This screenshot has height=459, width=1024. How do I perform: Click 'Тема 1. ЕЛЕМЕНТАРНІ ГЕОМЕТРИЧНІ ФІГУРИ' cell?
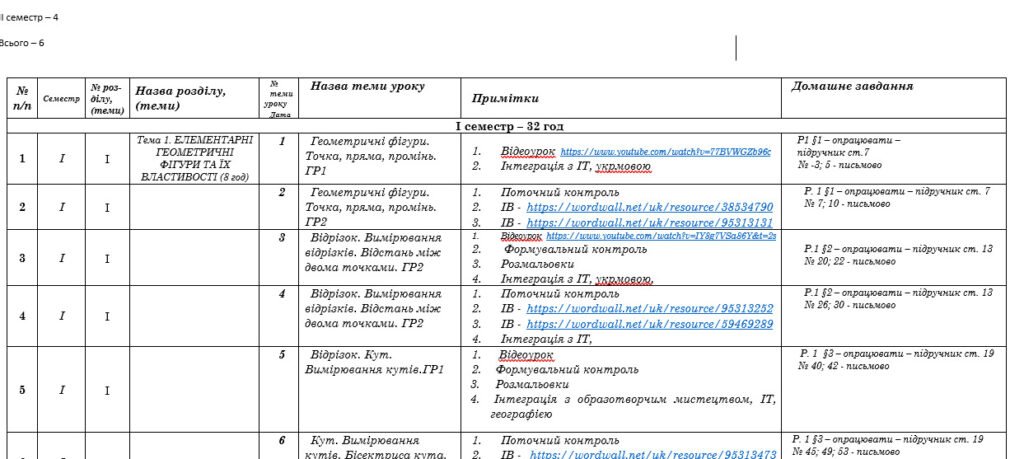[x=196, y=159]
